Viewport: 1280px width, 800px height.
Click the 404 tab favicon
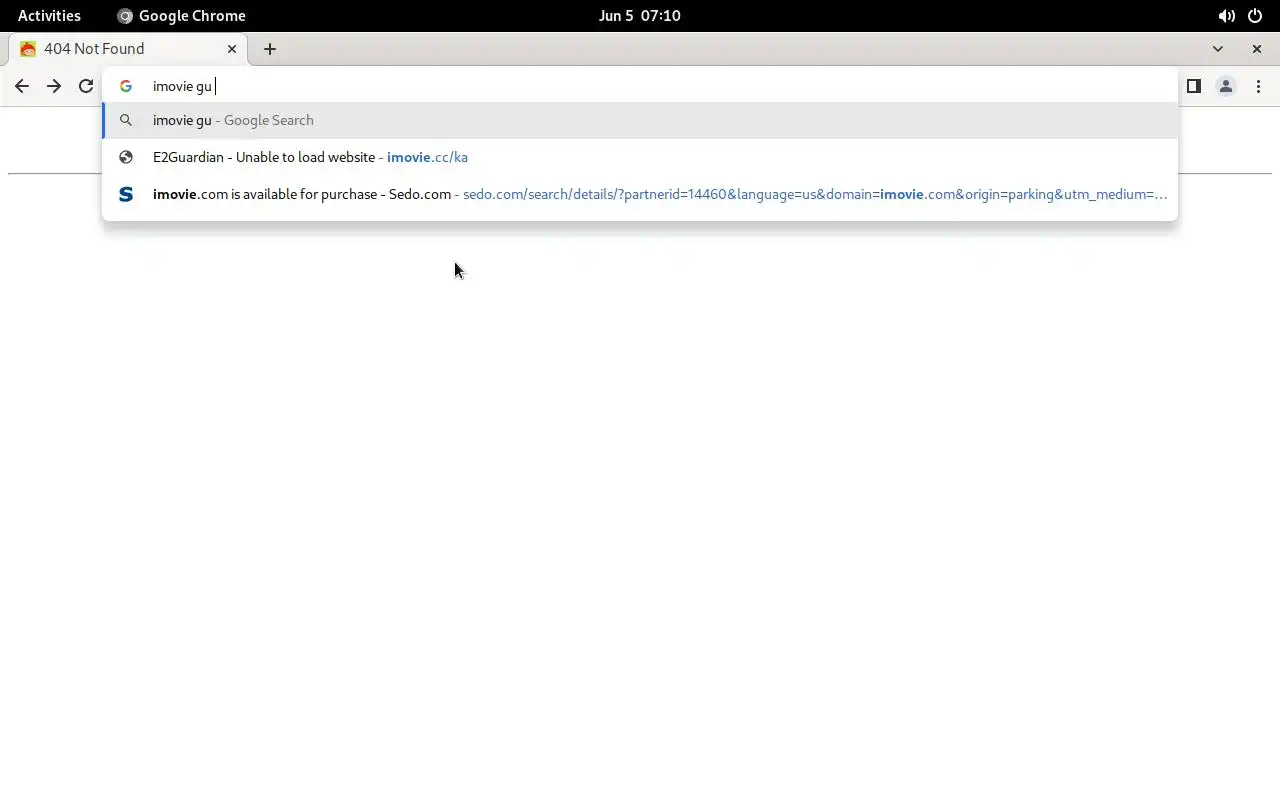(x=28, y=49)
